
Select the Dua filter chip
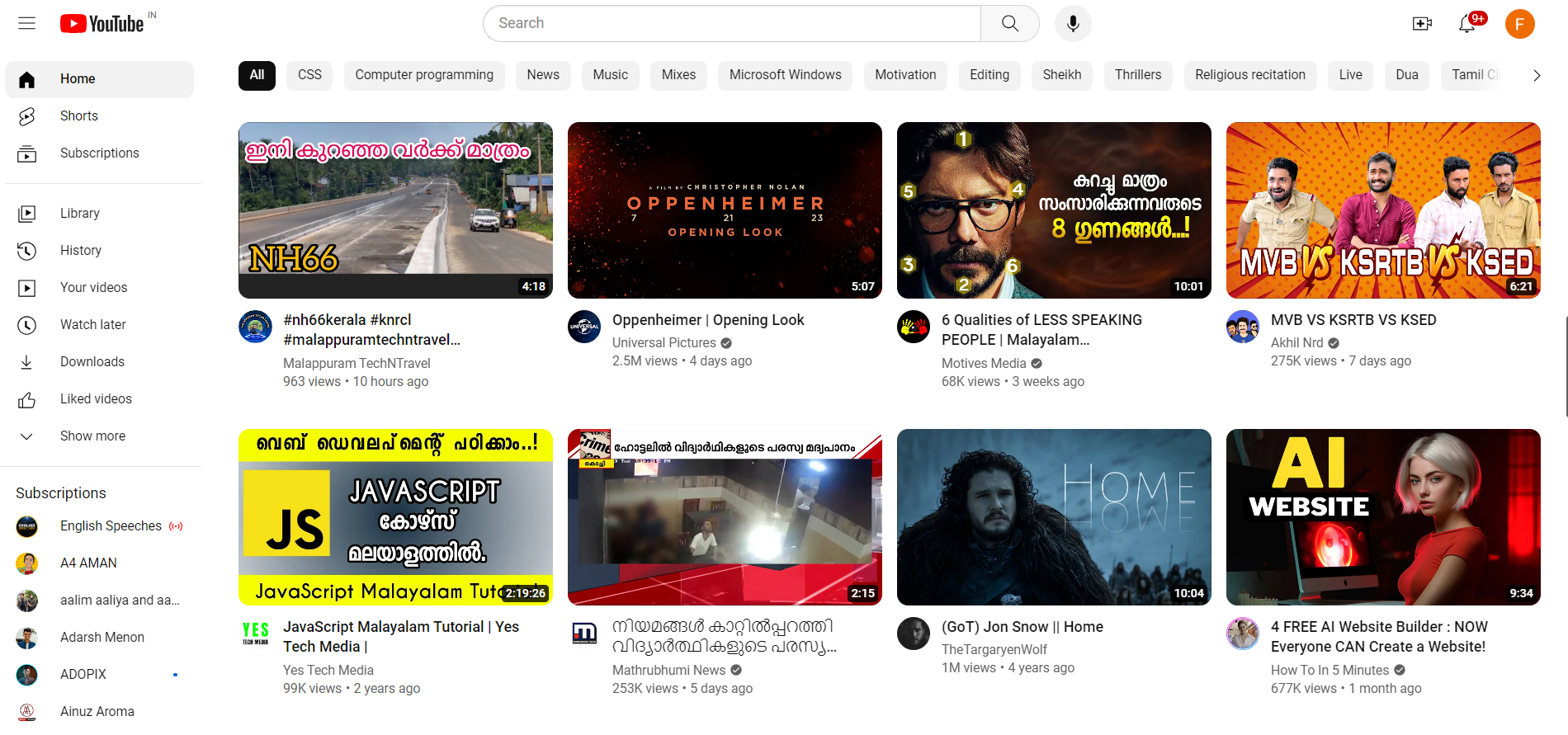tap(1407, 75)
